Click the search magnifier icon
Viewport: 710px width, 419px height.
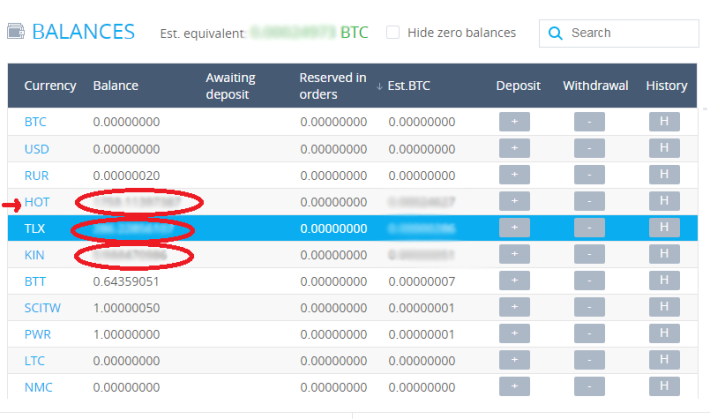pyautogui.click(x=555, y=33)
